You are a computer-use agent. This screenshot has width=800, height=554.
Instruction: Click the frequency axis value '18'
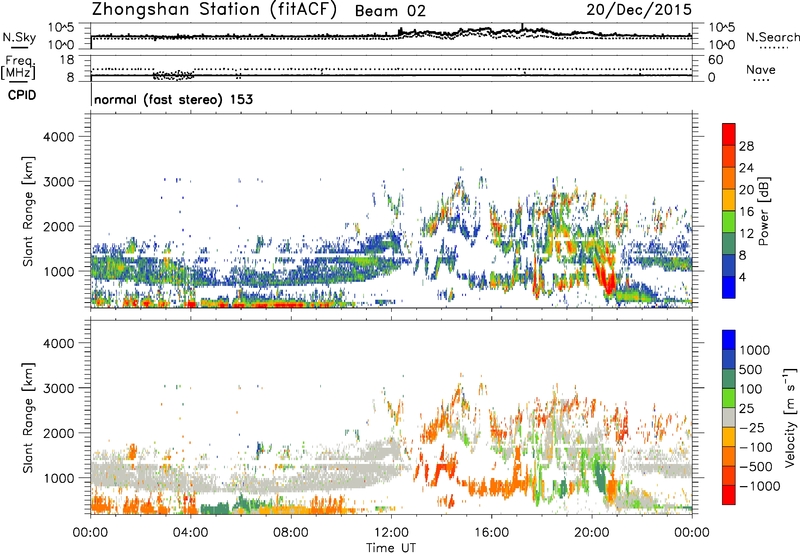point(67,60)
